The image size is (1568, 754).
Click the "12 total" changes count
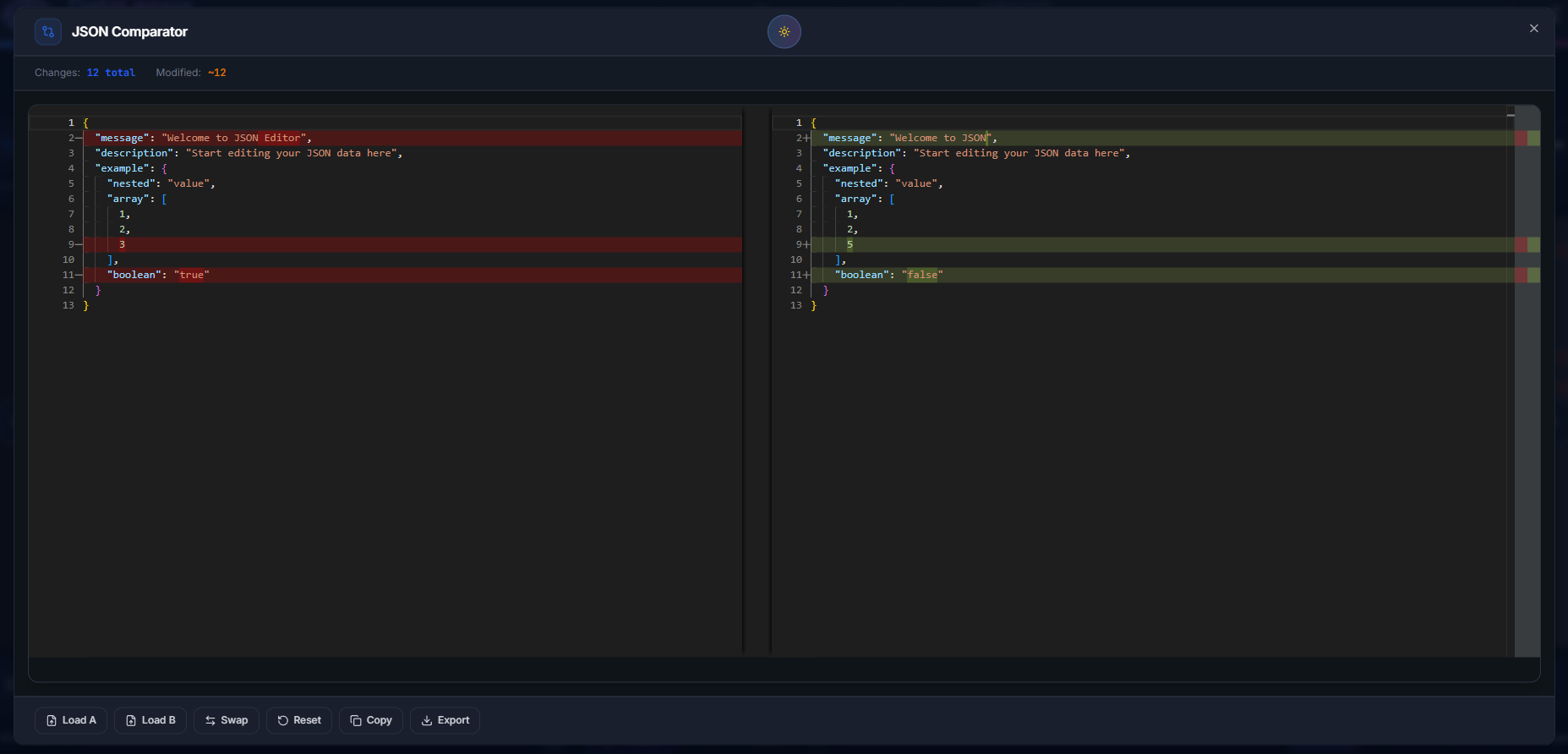111,73
